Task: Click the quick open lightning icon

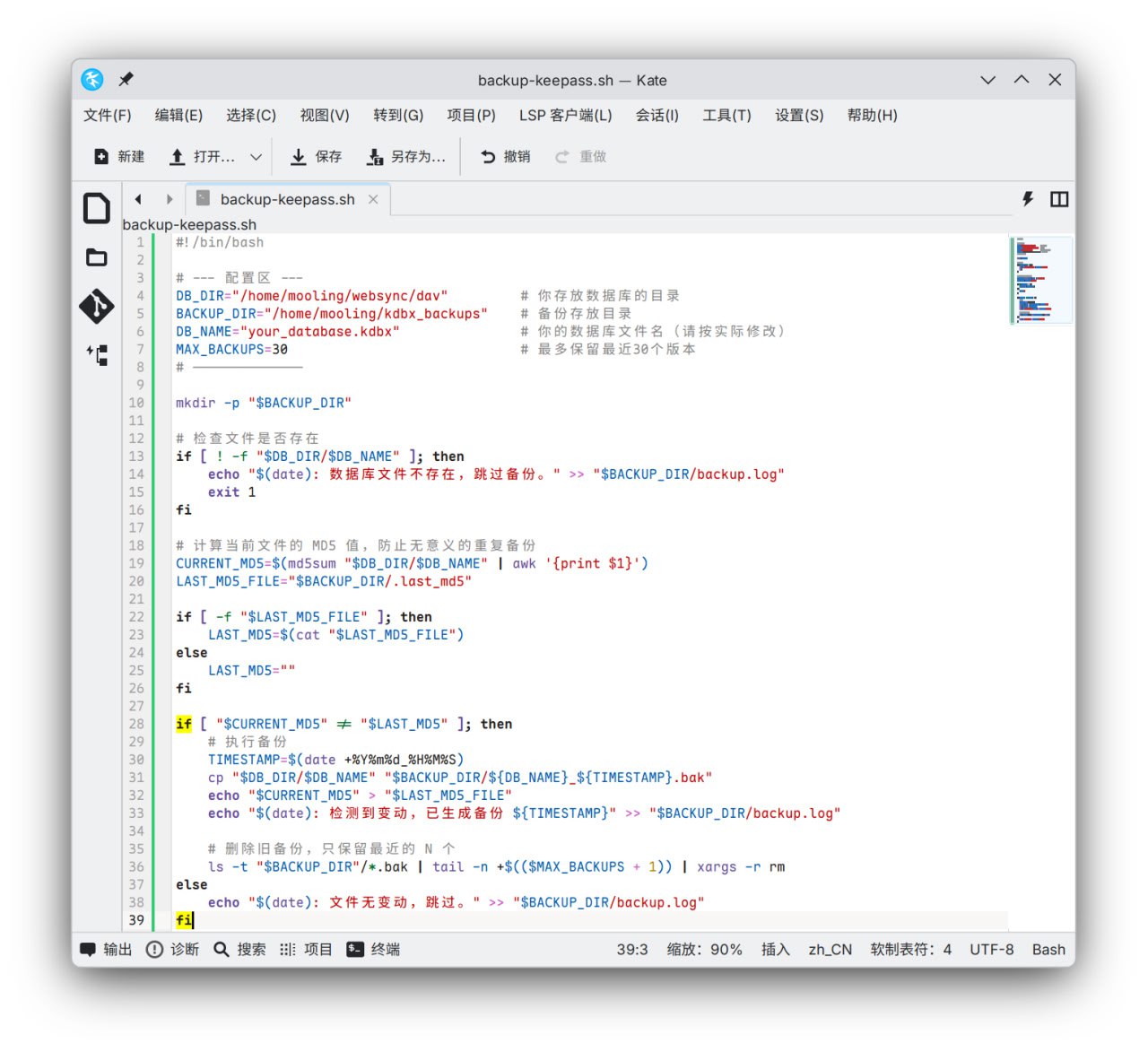Action: tap(1028, 199)
